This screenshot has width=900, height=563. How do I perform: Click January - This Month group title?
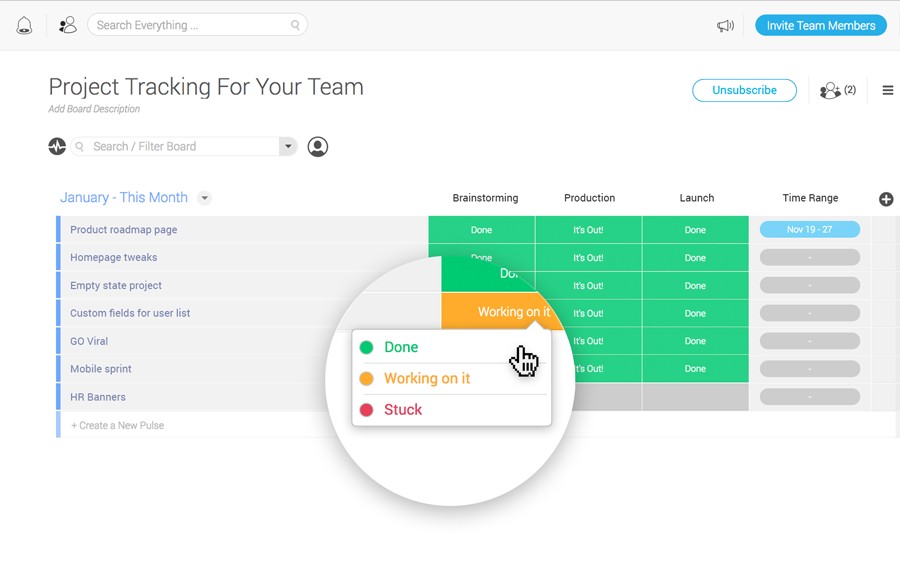coord(124,197)
